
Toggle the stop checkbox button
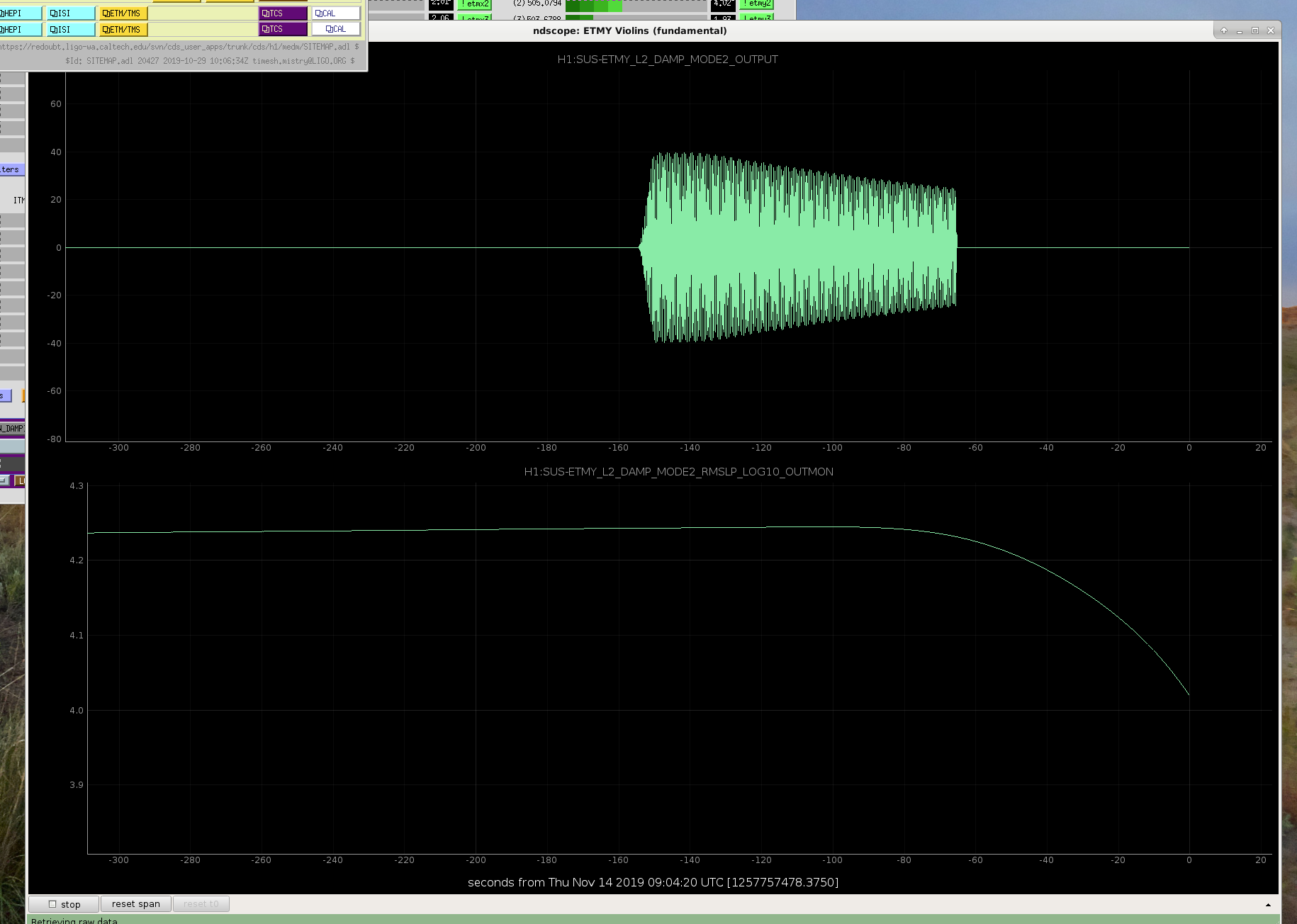(x=64, y=904)
